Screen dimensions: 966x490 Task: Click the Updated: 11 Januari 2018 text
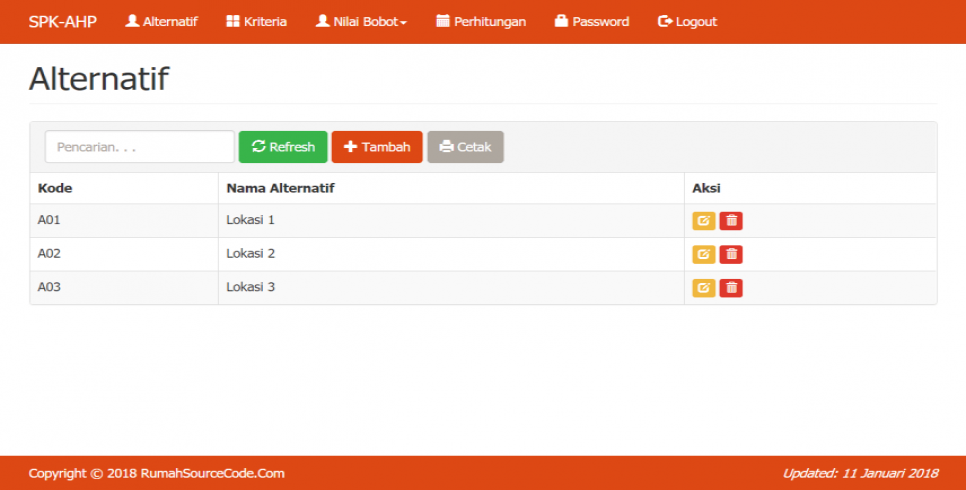tap(860, 473)
